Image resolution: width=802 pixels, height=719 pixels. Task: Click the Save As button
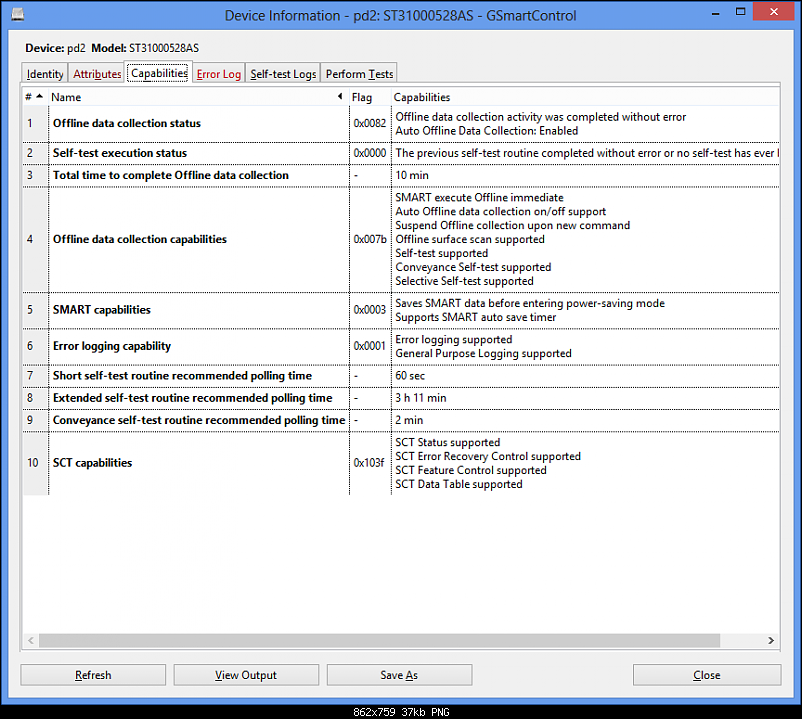tap(399, 675)
